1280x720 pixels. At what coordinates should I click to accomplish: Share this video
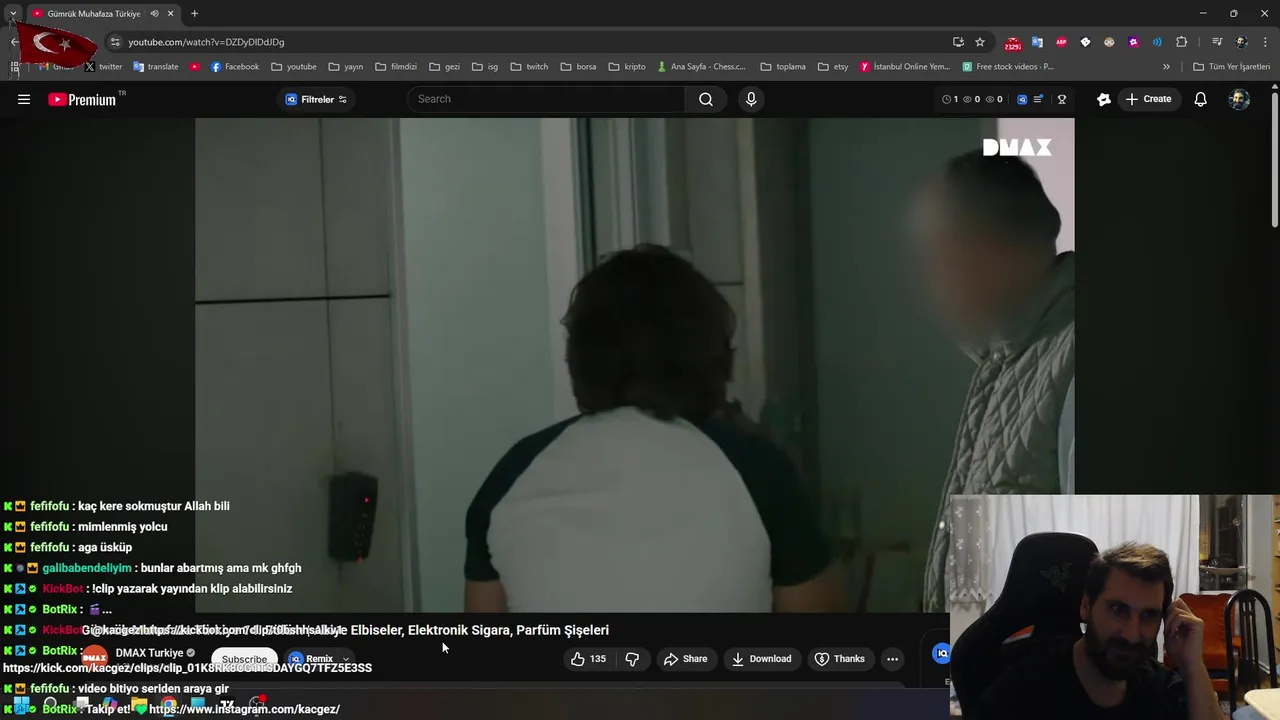tap(685, 659)
